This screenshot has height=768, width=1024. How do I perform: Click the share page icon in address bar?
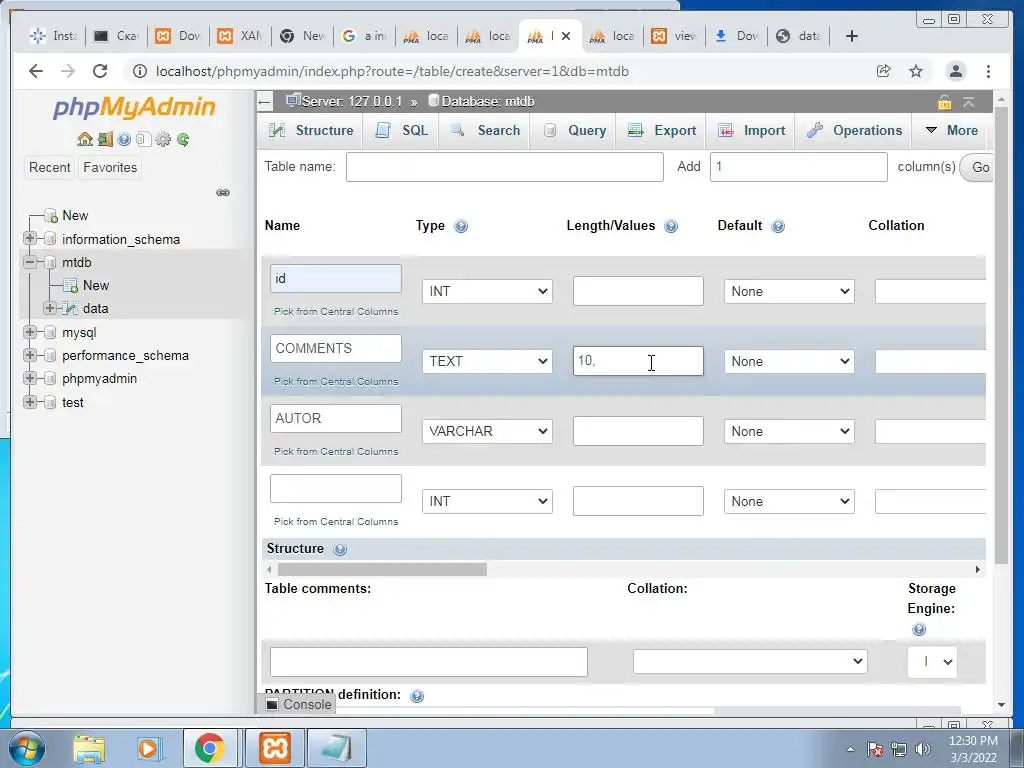coord(884,71)
